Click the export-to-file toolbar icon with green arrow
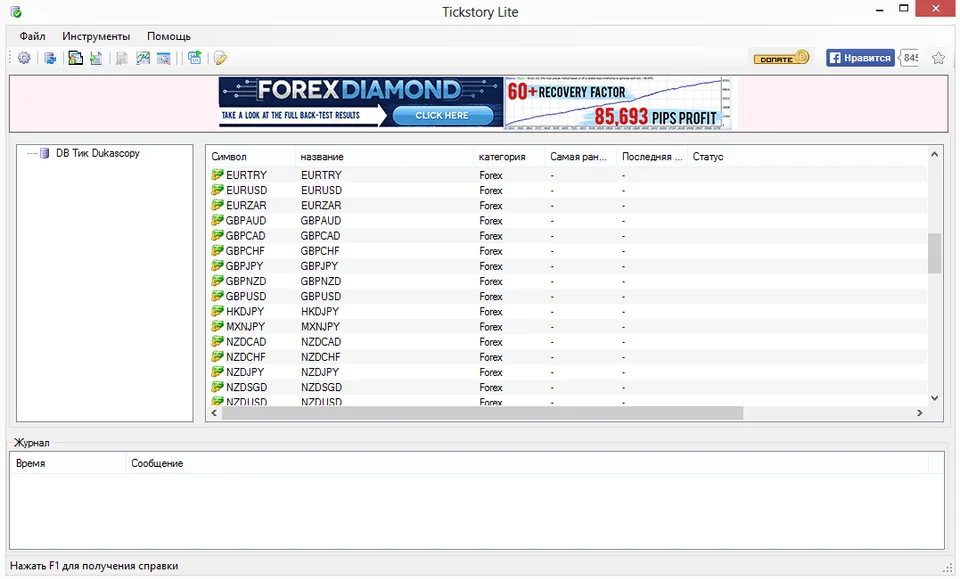 pos(96,58)
